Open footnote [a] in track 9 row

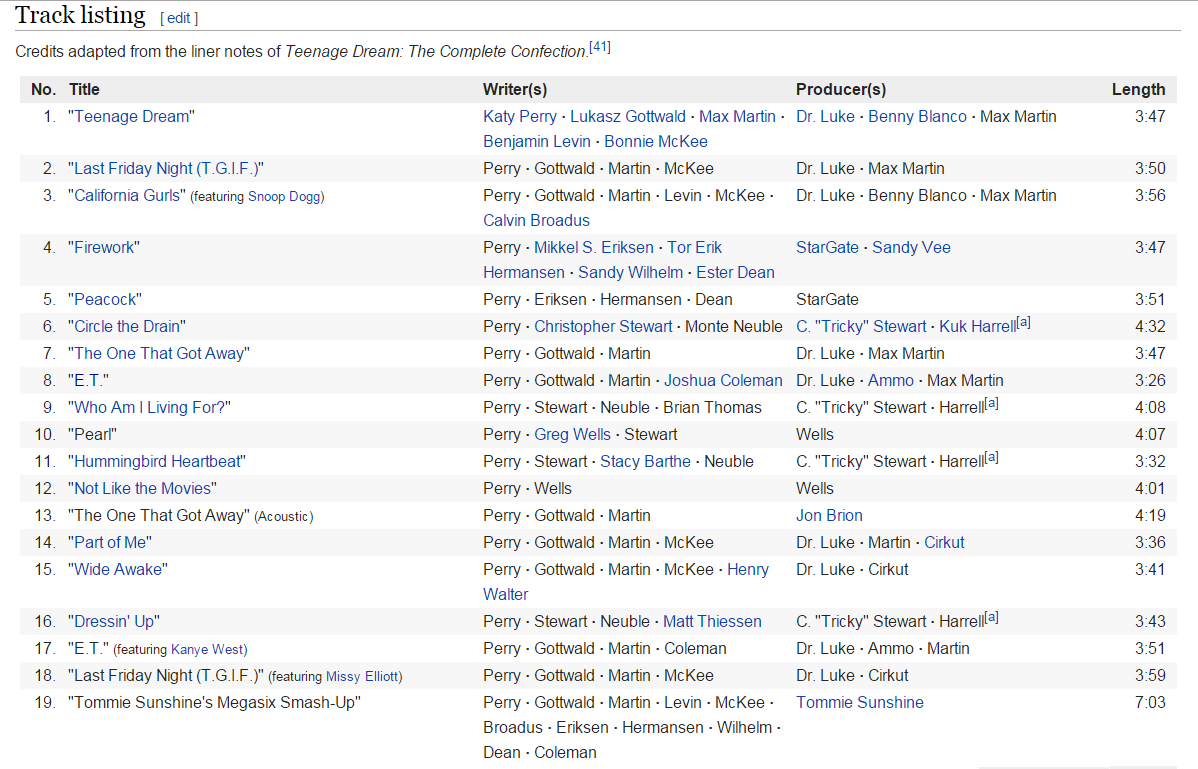coord(992,403)
